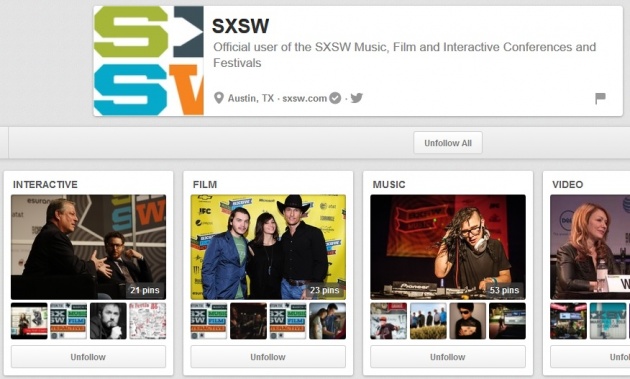
Task: Open the FILM board title
Action: [205, 184]
